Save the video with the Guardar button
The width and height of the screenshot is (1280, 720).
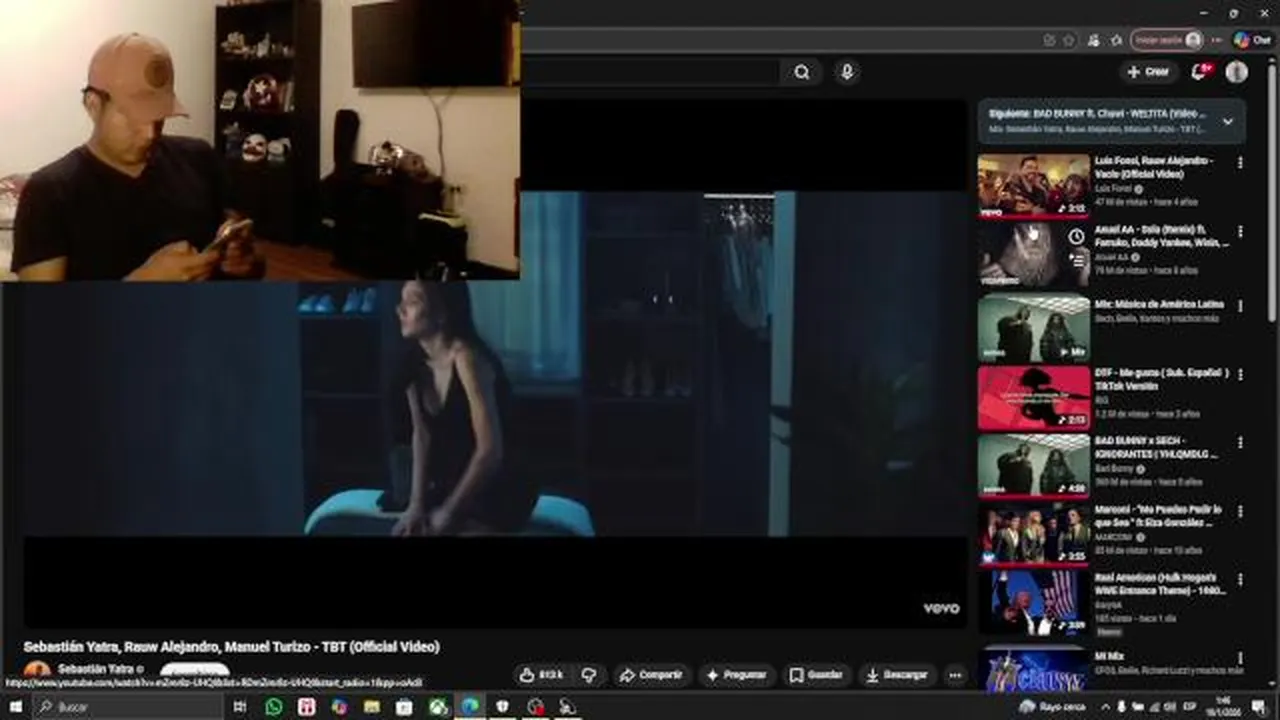point(815,675)
